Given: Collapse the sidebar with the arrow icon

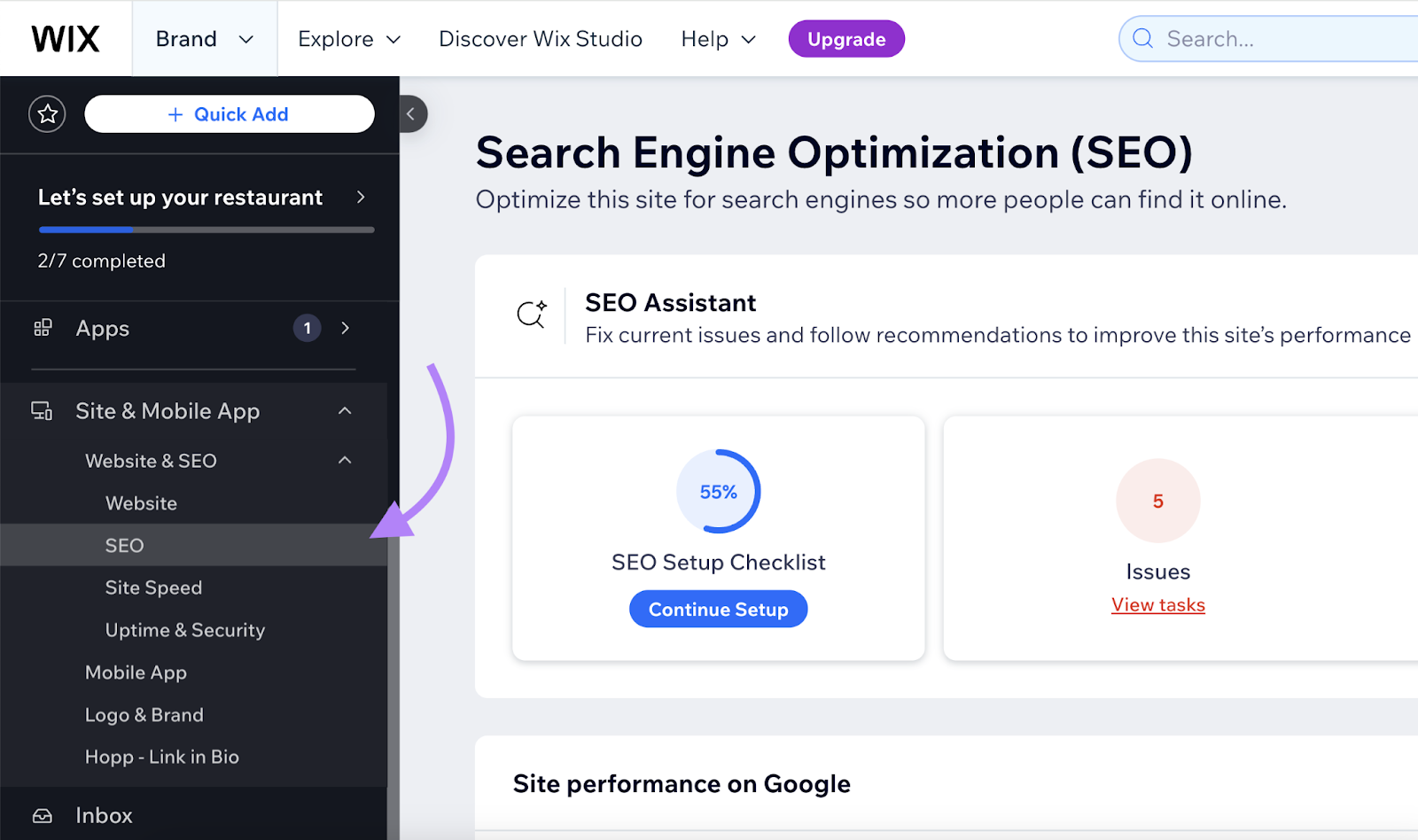Looking at the screenshot, I should point(410,114).
